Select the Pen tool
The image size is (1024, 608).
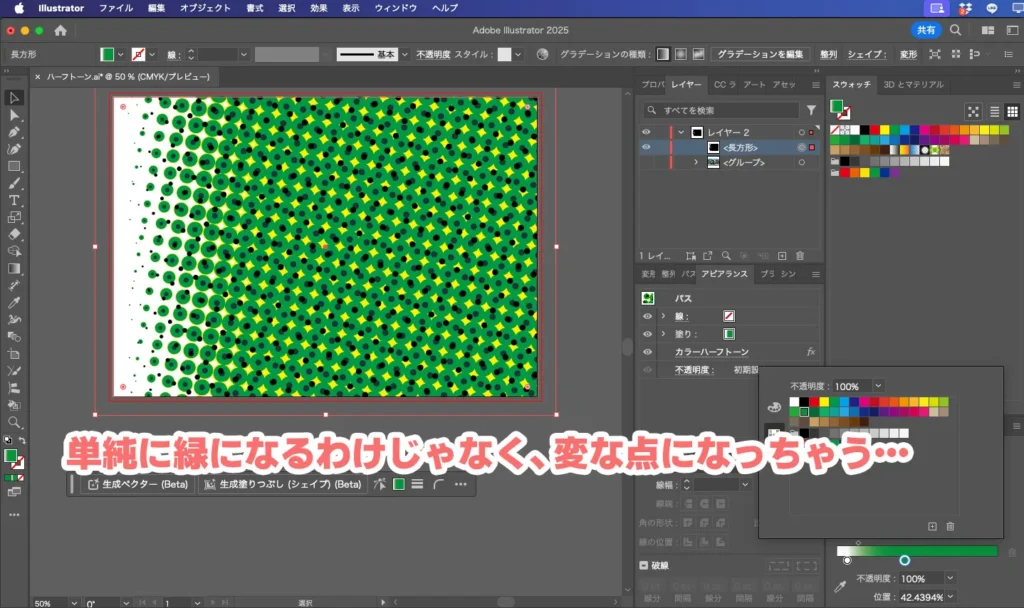14,132
